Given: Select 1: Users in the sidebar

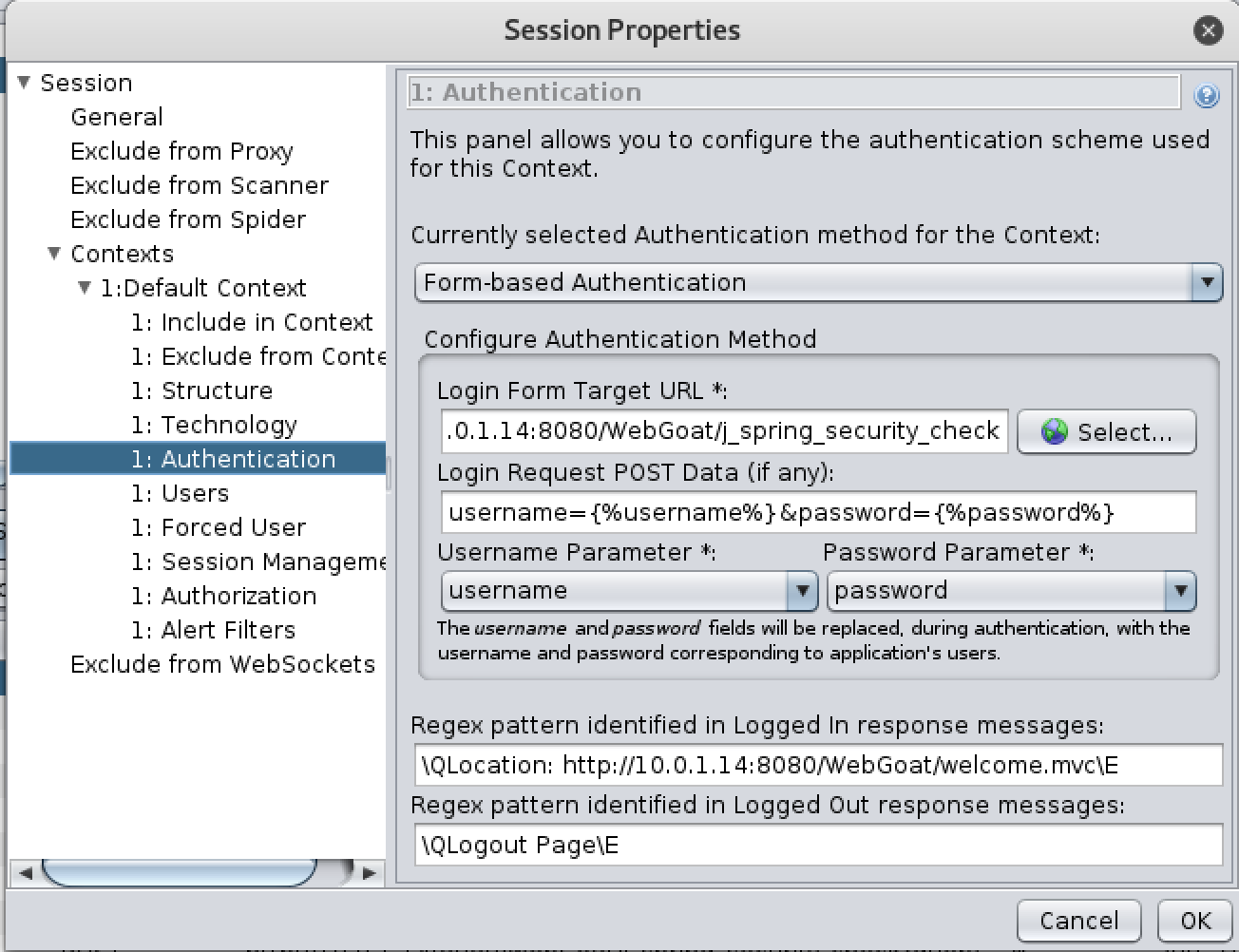Looking at the screenshot, I should 194,492.
